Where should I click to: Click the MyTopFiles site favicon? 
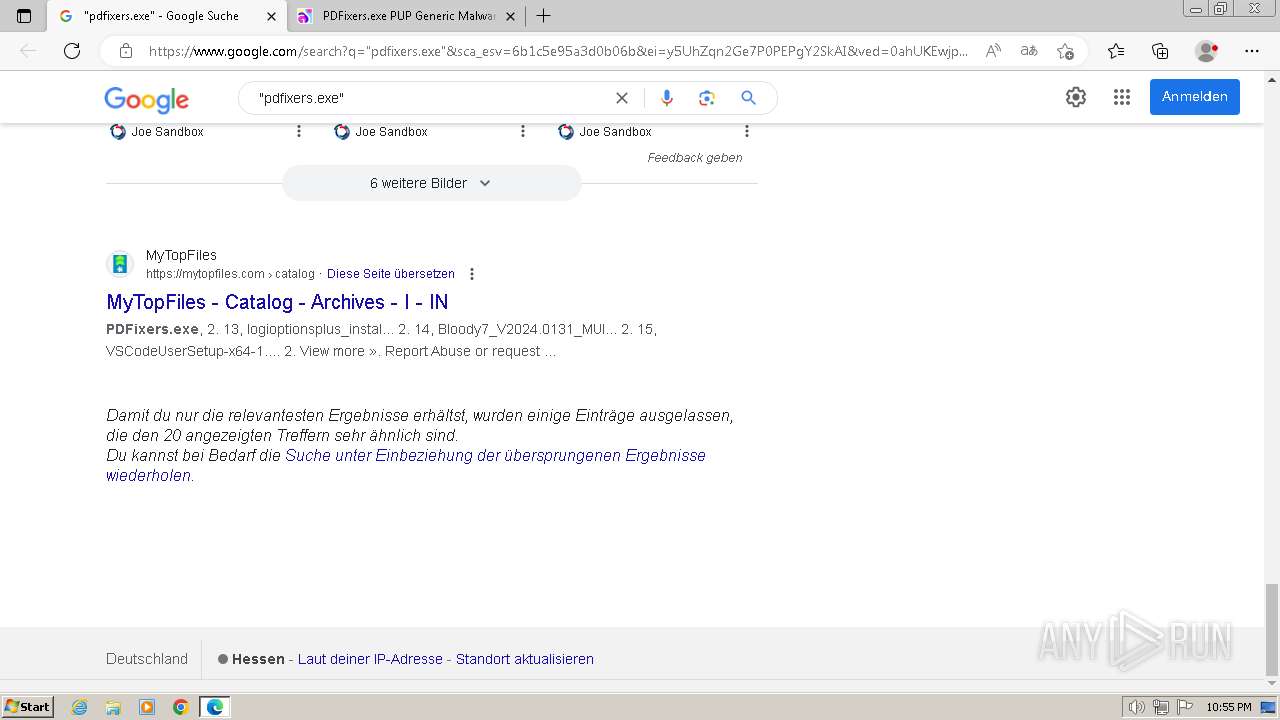coord(120,264)
